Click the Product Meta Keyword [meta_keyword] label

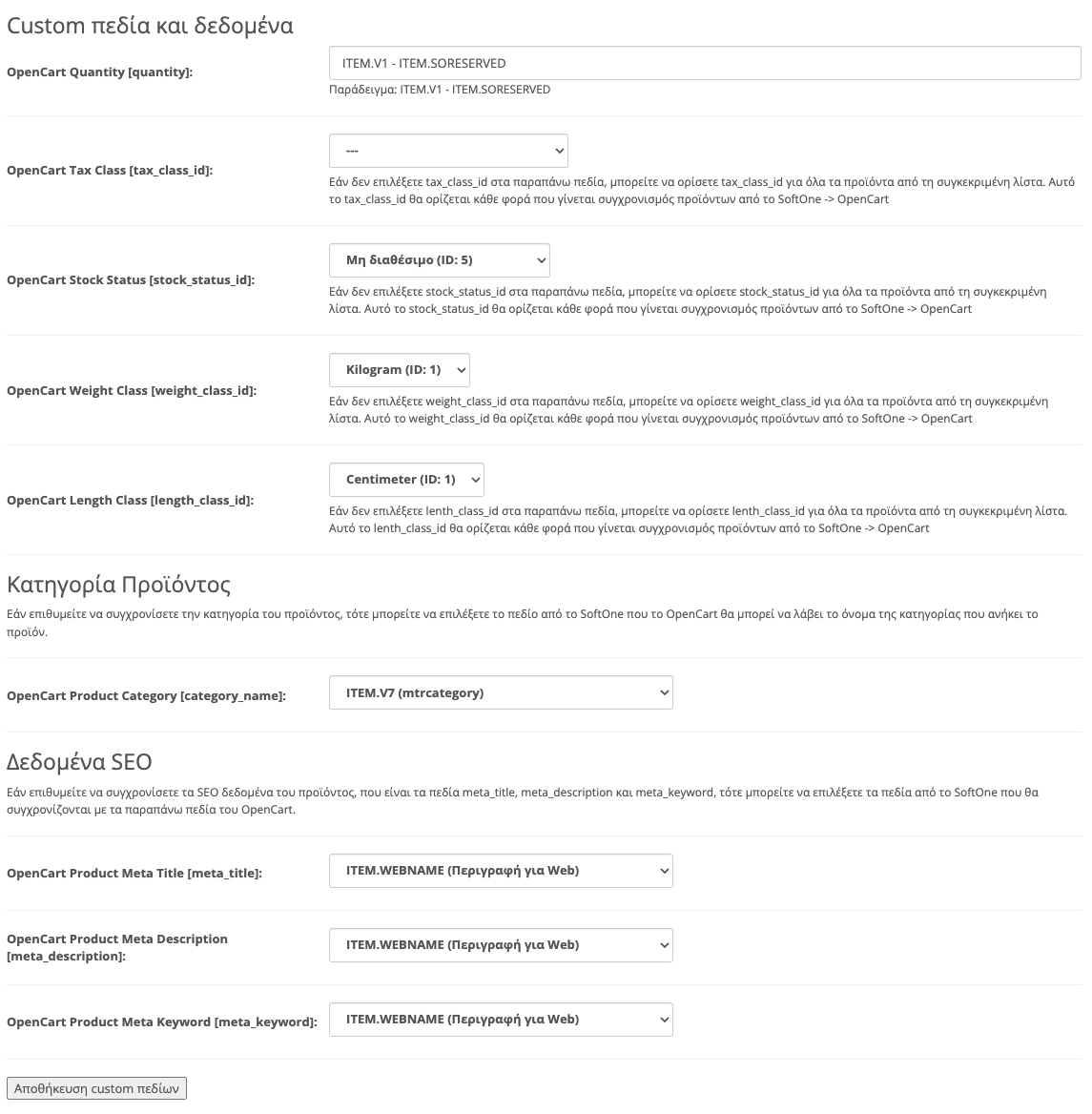(162, 1022)
